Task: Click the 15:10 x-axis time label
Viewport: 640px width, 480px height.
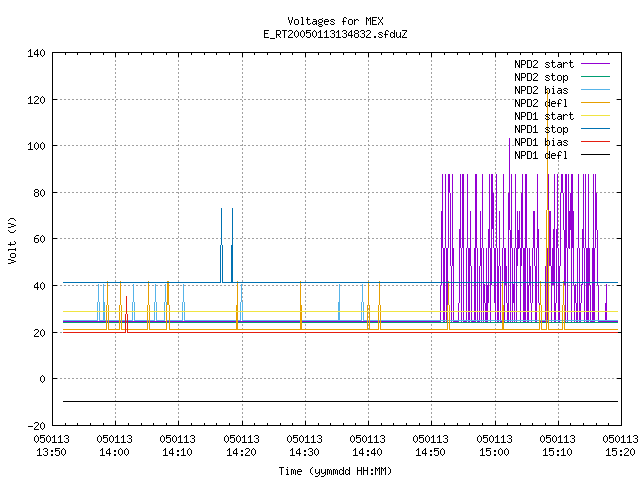Action: [558, 453]
